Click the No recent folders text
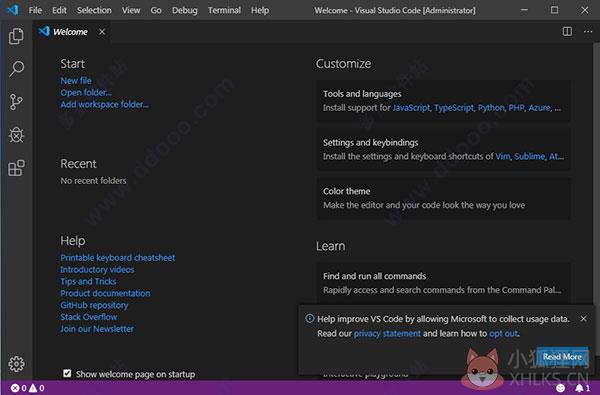This screenshot has width=600, height=395. (x=93, y=181)
